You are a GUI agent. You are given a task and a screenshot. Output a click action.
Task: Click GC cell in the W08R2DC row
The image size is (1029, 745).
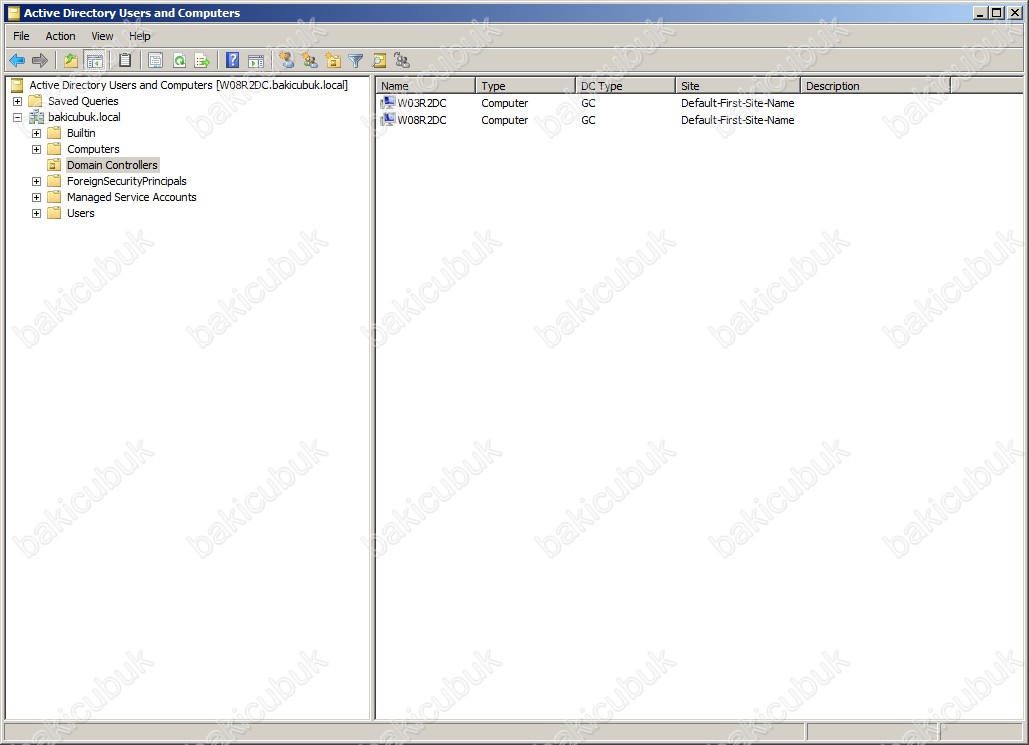tap(589, 120)
